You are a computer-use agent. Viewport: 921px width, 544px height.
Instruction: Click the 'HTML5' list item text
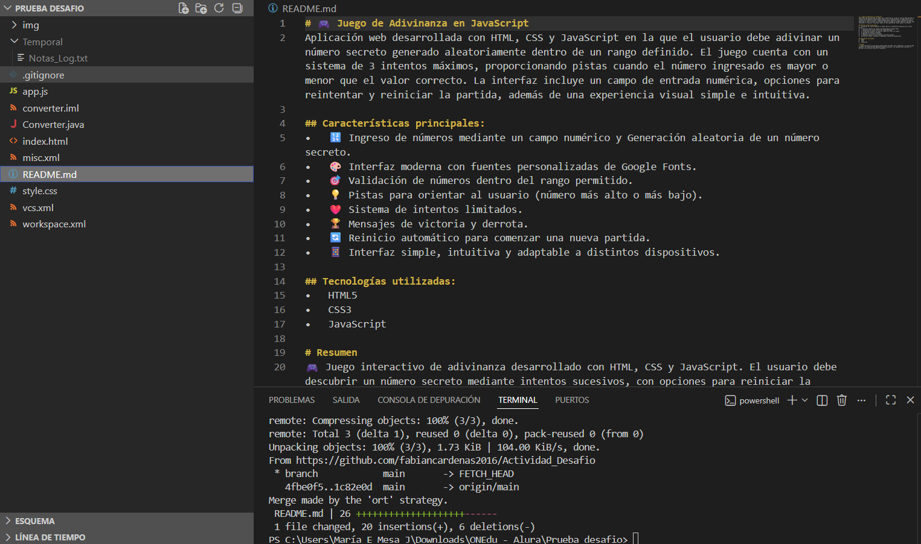click(x=342, y=295)
